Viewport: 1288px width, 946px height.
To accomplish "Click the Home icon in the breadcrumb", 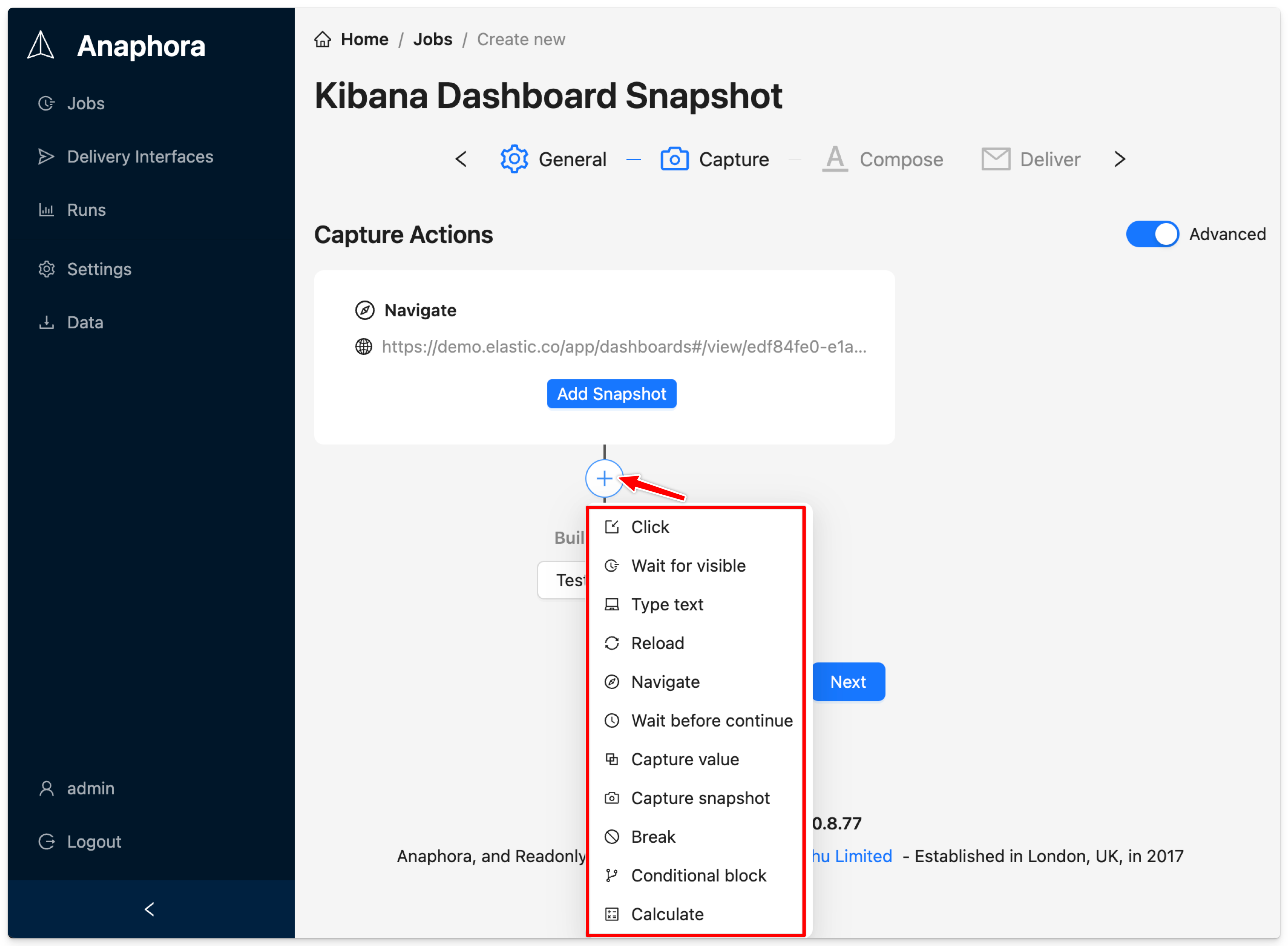I will pyautogui.click(x=322, y=39).
